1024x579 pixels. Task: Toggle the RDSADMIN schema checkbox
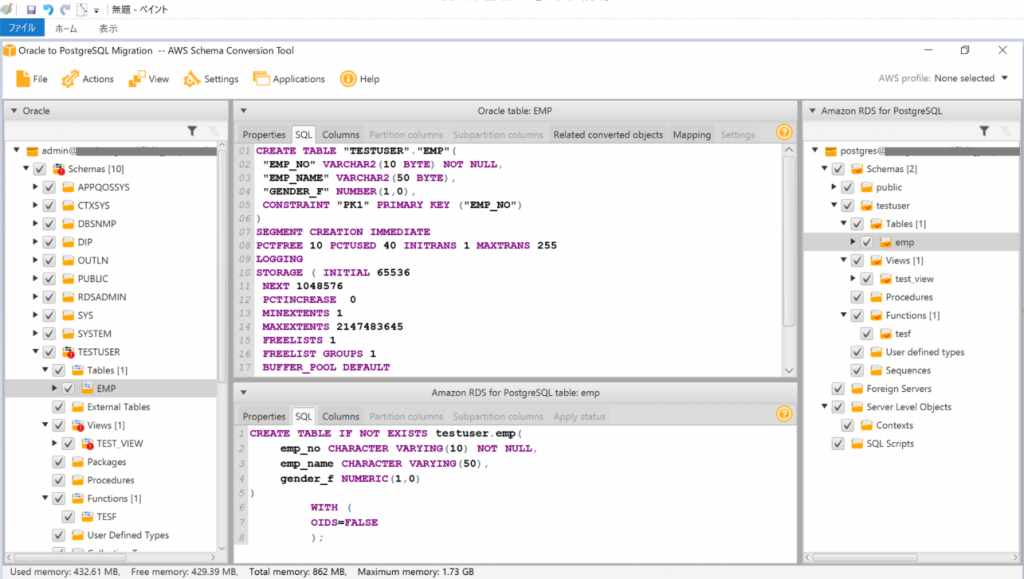point(49,297)
